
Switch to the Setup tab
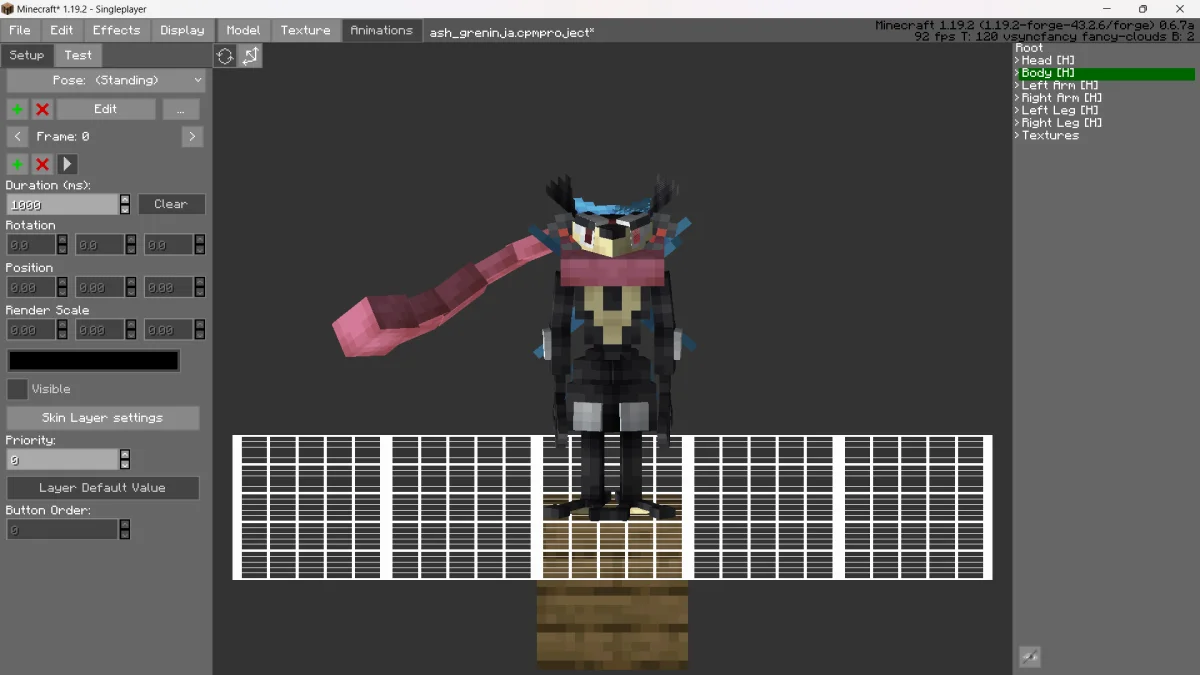tap(27, 55)
